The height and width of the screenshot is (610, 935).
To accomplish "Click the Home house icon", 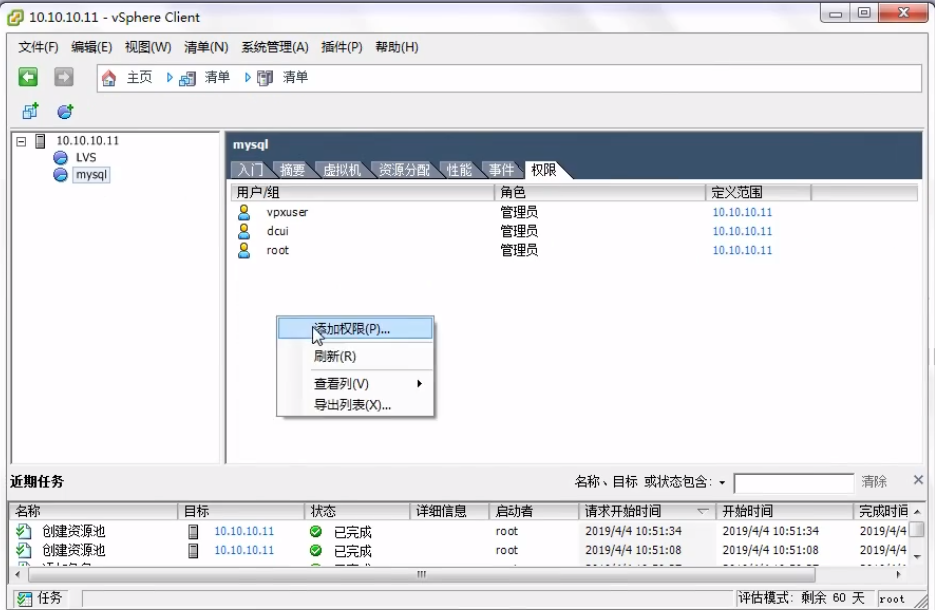I will pyautogui.click(x=109, y=78).
